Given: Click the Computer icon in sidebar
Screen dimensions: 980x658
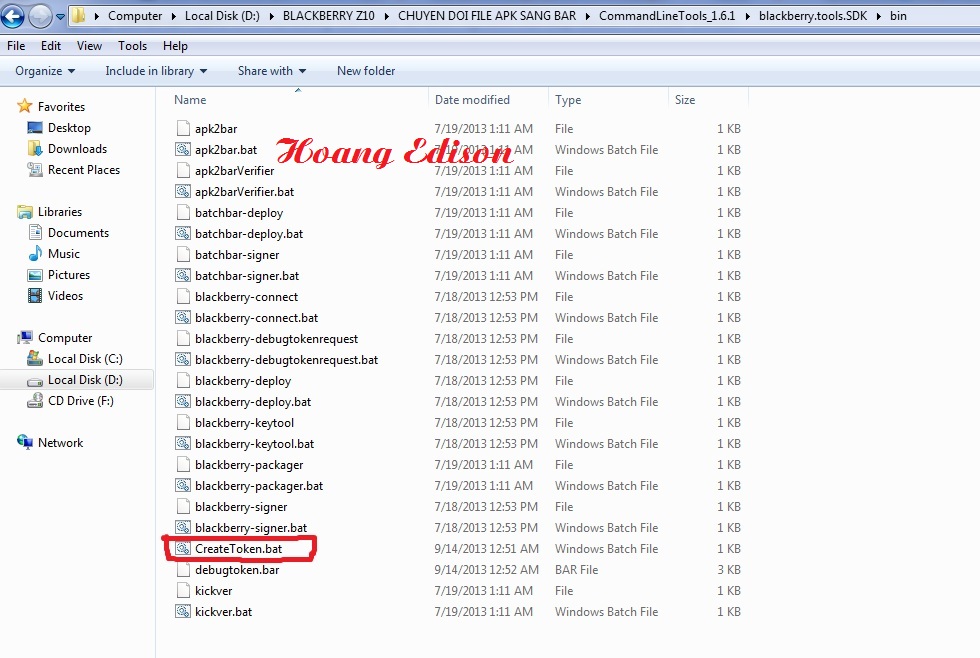Looking at the screenshot, I should pyautogui.click(x=25, y=337).
